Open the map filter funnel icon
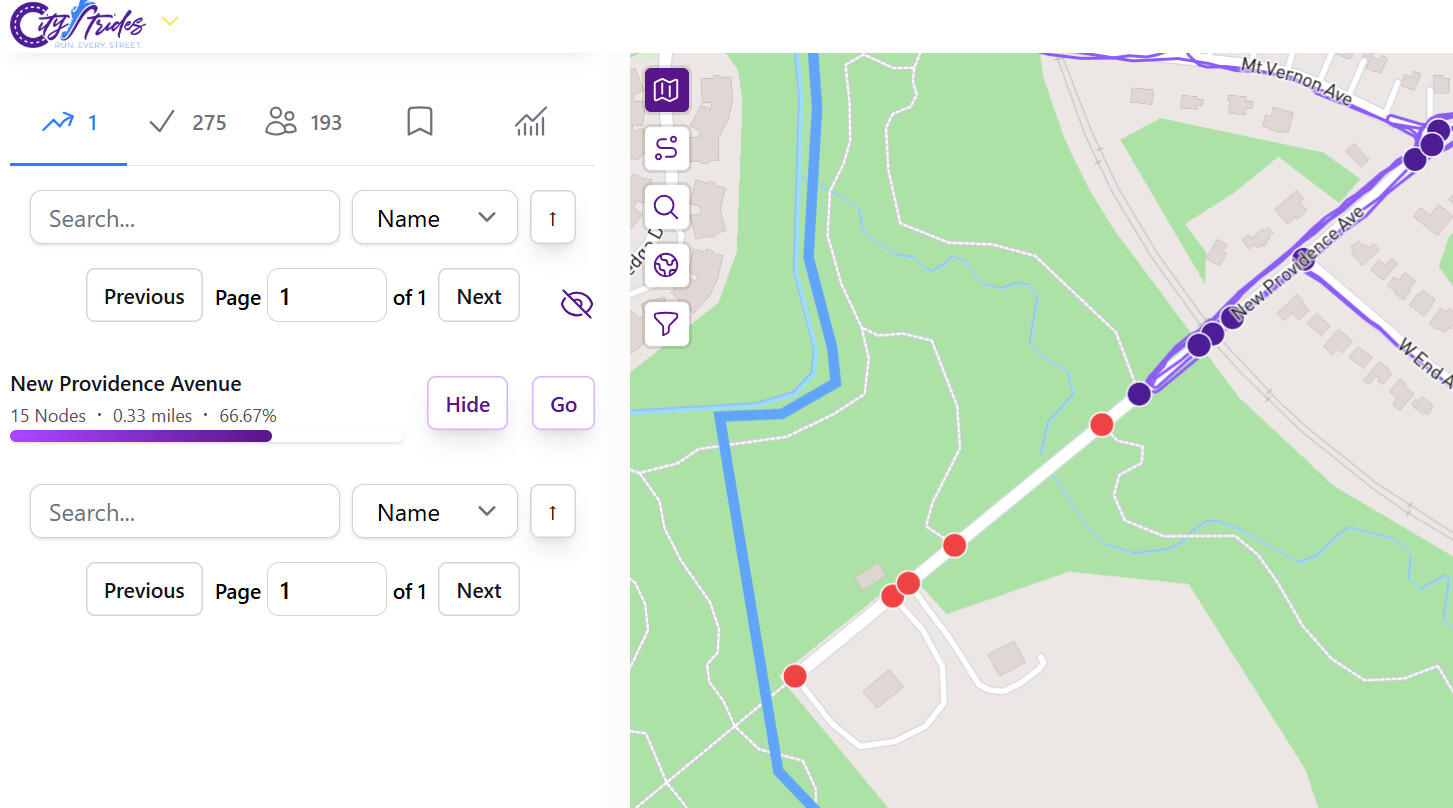Image resolution: width=1453 pixels, height=808 pixels. tap(666, 323)
